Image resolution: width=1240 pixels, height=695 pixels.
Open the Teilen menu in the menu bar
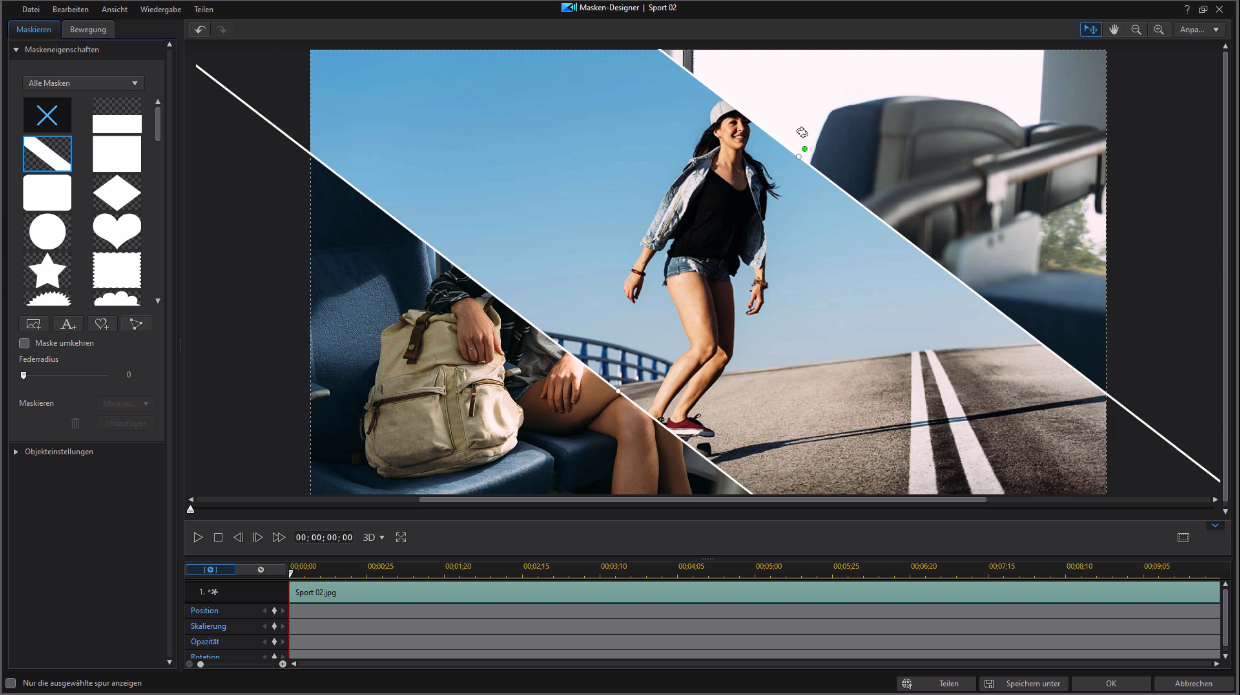coord(204,9)
